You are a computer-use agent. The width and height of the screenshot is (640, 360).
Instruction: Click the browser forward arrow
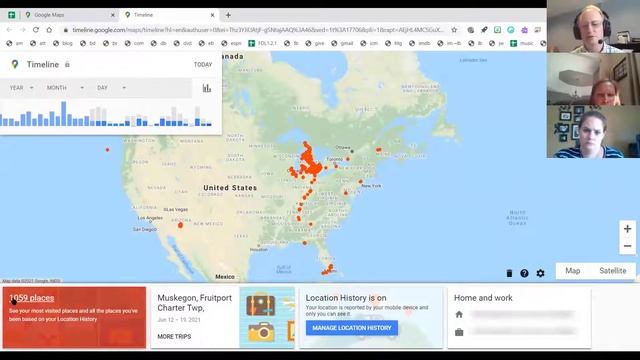[x=22, y=30]
